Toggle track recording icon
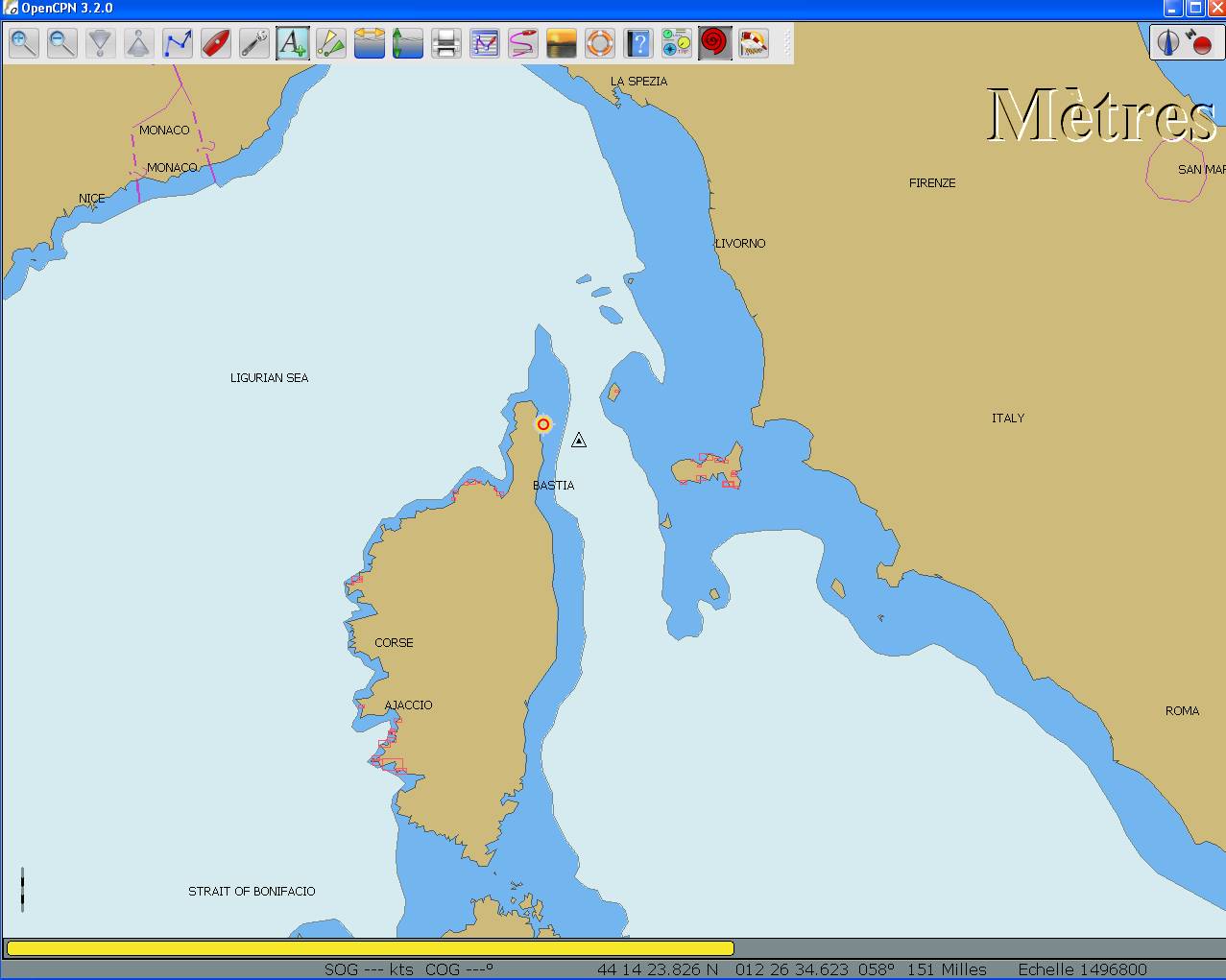1226x980 pixels. [523, 43]
